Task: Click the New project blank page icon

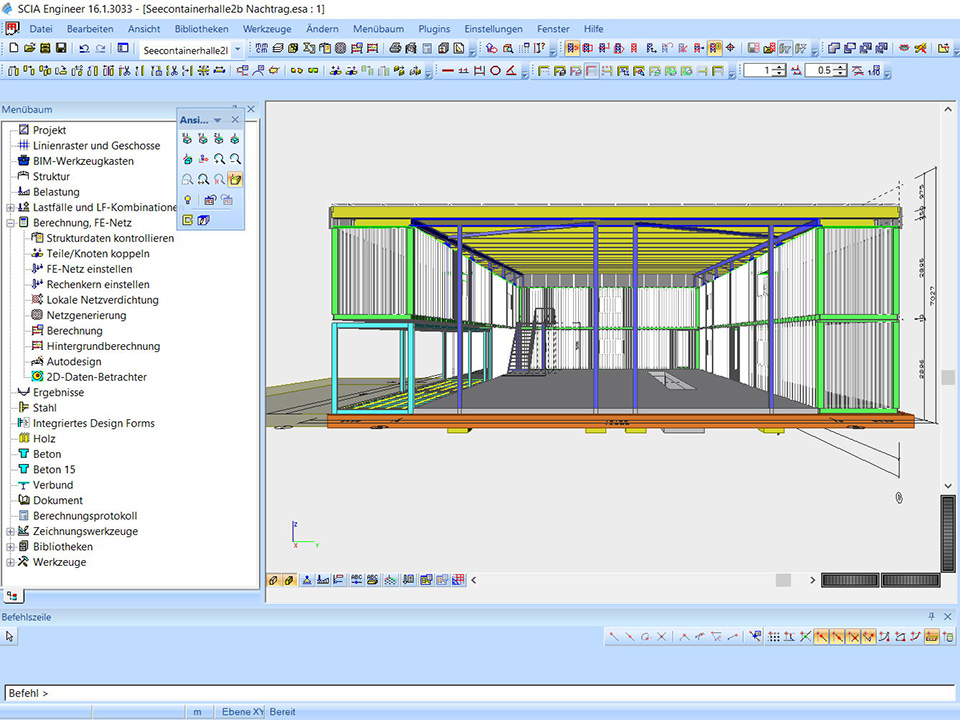Action: tap(13, 48)
